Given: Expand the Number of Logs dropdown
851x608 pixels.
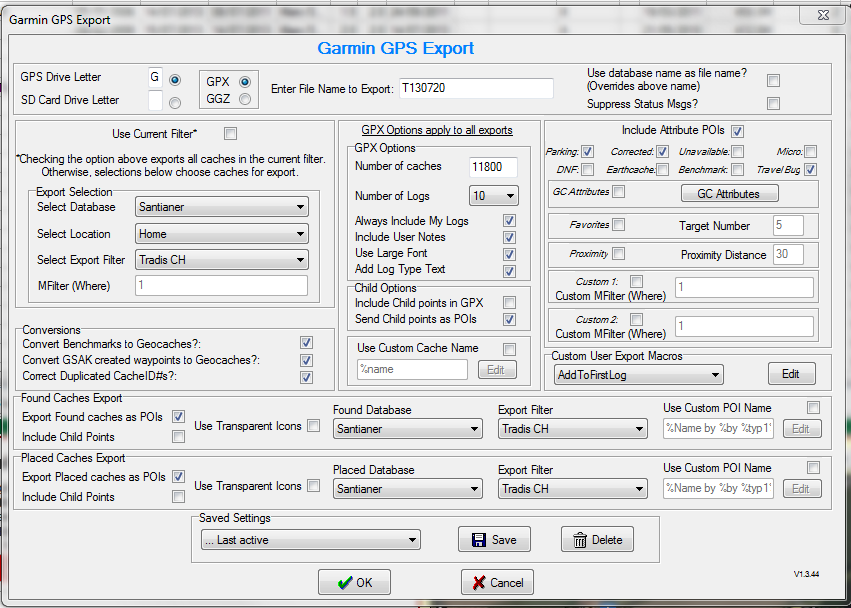Looking at the screenshot, I should 493,195.
